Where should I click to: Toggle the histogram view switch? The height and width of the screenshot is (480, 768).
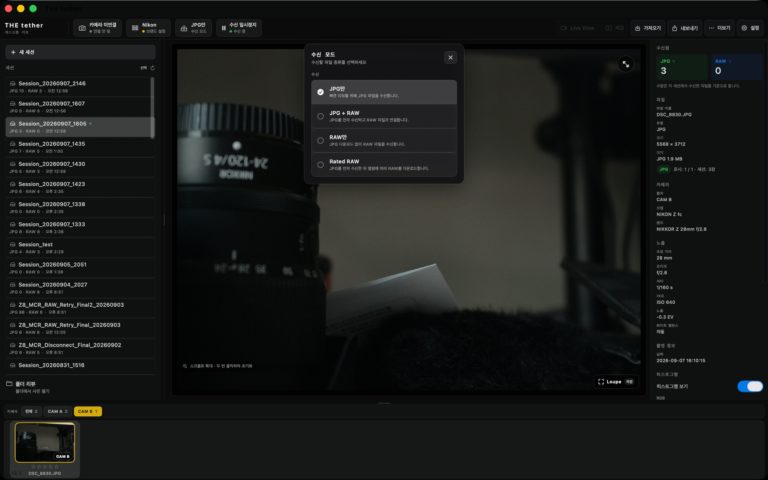point(750,386)
